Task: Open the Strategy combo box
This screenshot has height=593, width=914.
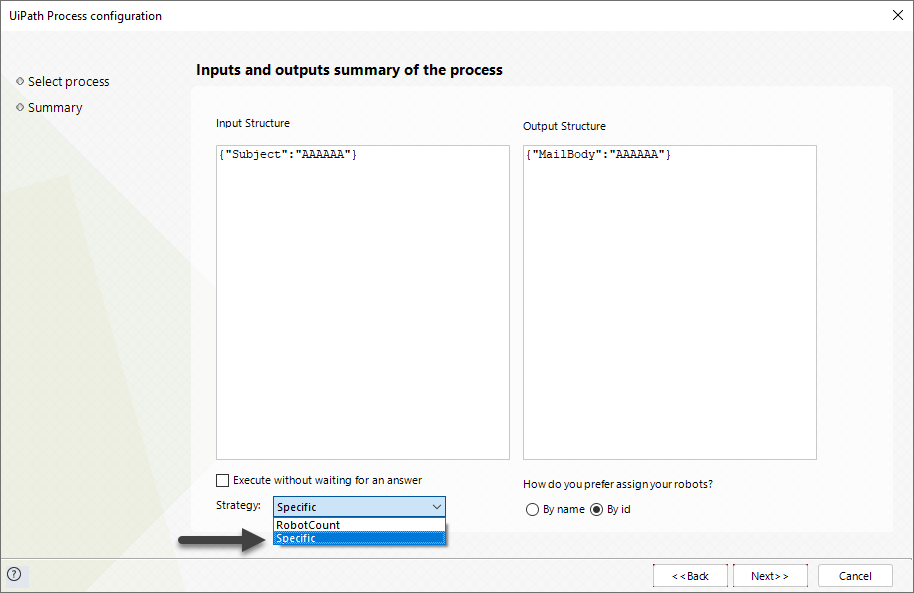Action: click(359, 507)
